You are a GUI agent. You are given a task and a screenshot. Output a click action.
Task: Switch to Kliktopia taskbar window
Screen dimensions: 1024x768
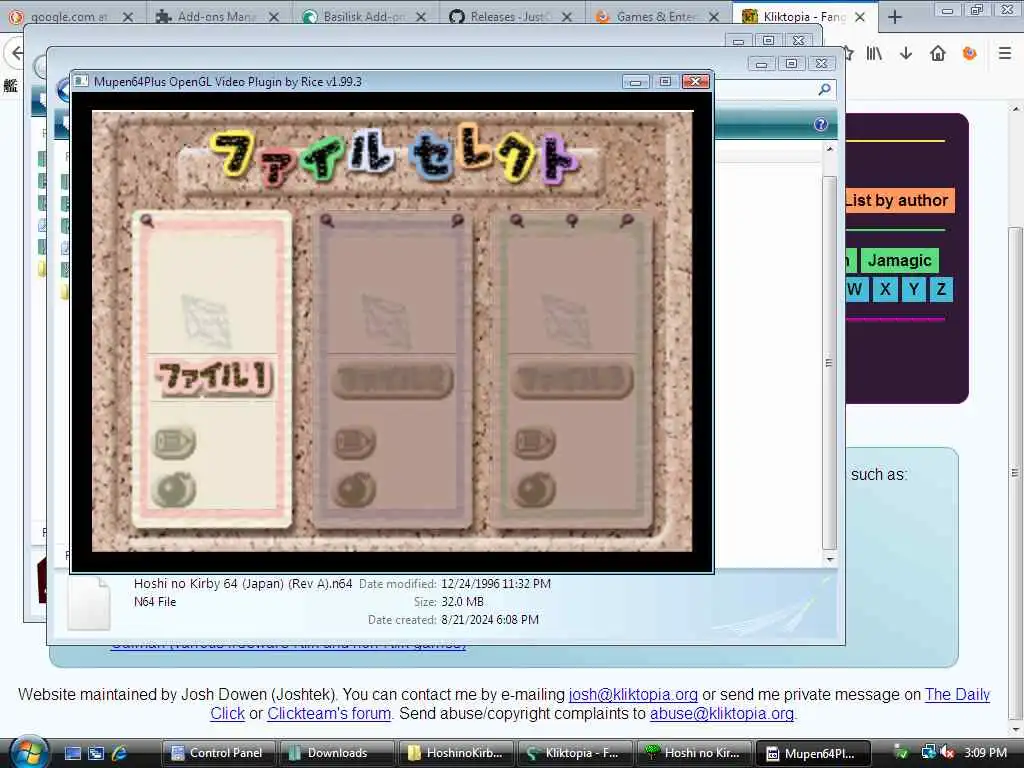[x=574, y=753]
